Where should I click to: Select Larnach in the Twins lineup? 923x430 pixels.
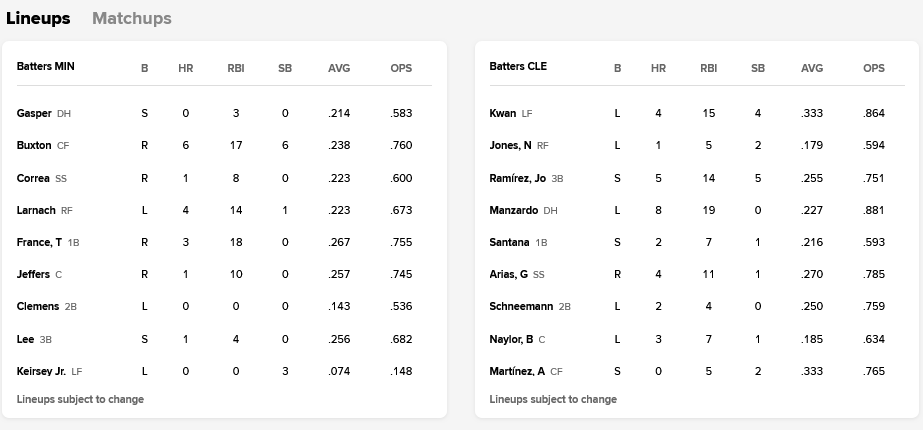click(36, 210)
